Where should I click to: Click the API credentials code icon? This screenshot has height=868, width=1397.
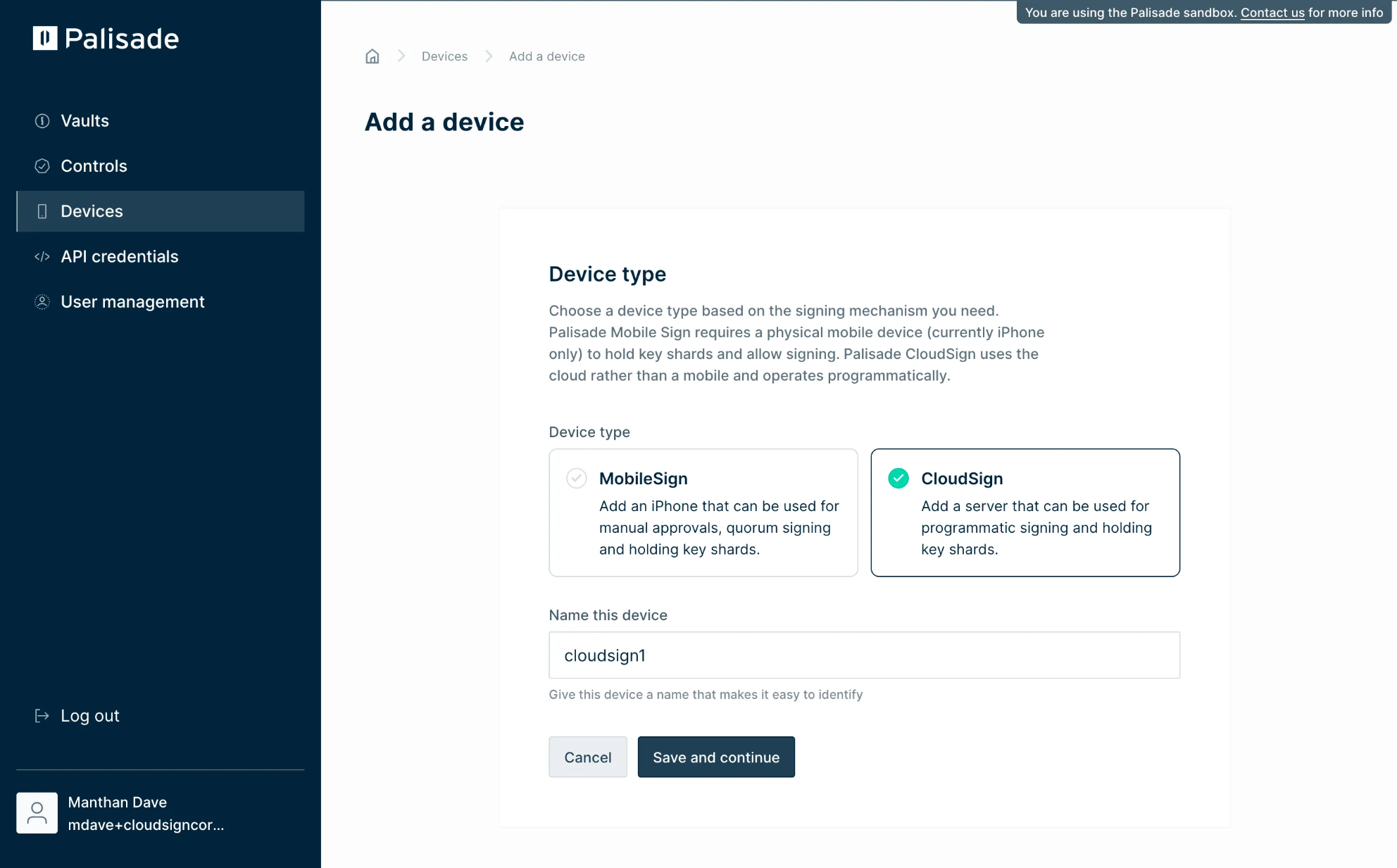pyautogui.click(x=42, y=257)
